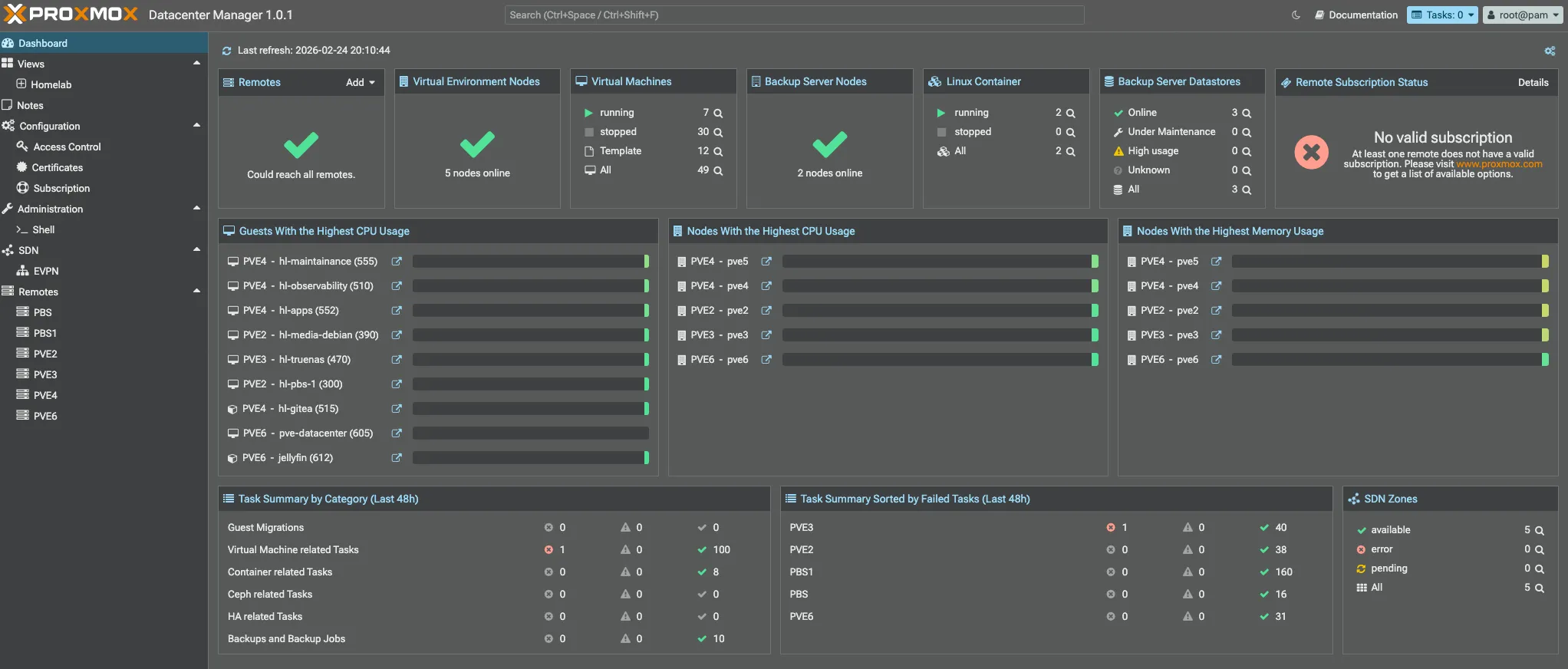Viewport: 1568px width, 669px height.
Task: Open the Tasks dropdown in header
Action: (1441, 15)
